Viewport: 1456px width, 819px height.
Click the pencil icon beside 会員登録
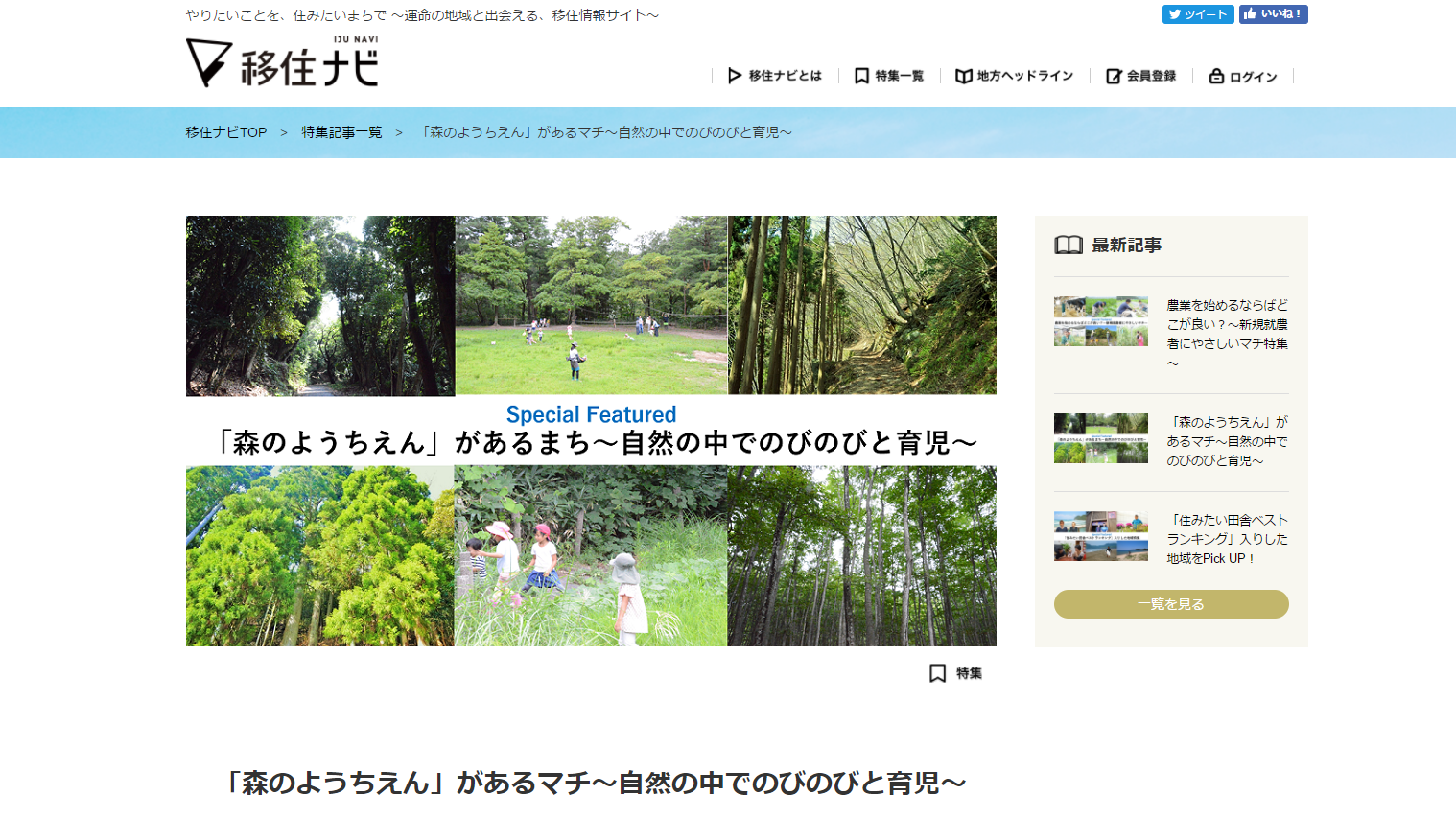click(1114, 76)
